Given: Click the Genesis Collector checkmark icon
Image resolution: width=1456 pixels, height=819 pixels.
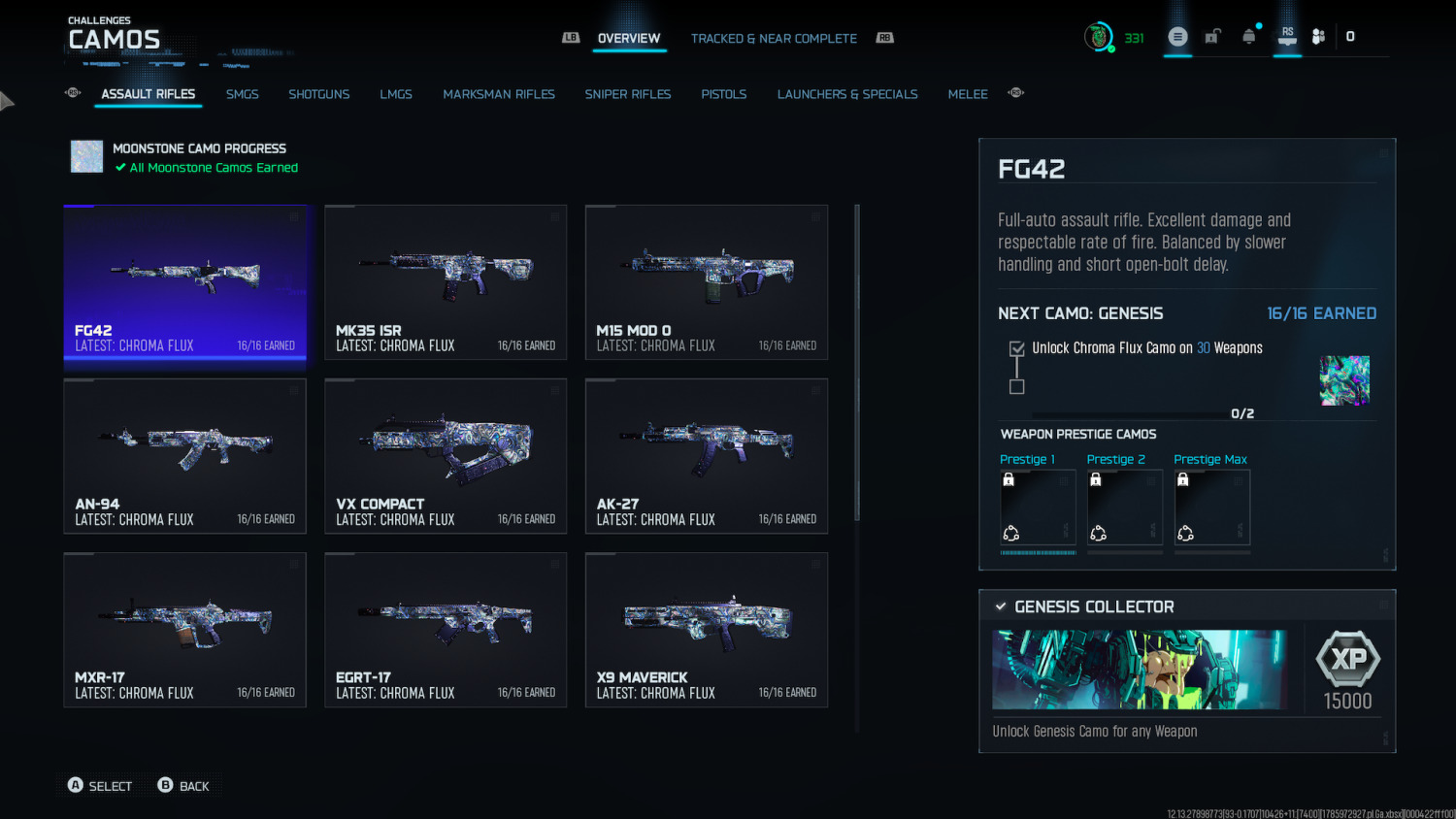Looking at the screenshot, I should [x=1001, y=606].
